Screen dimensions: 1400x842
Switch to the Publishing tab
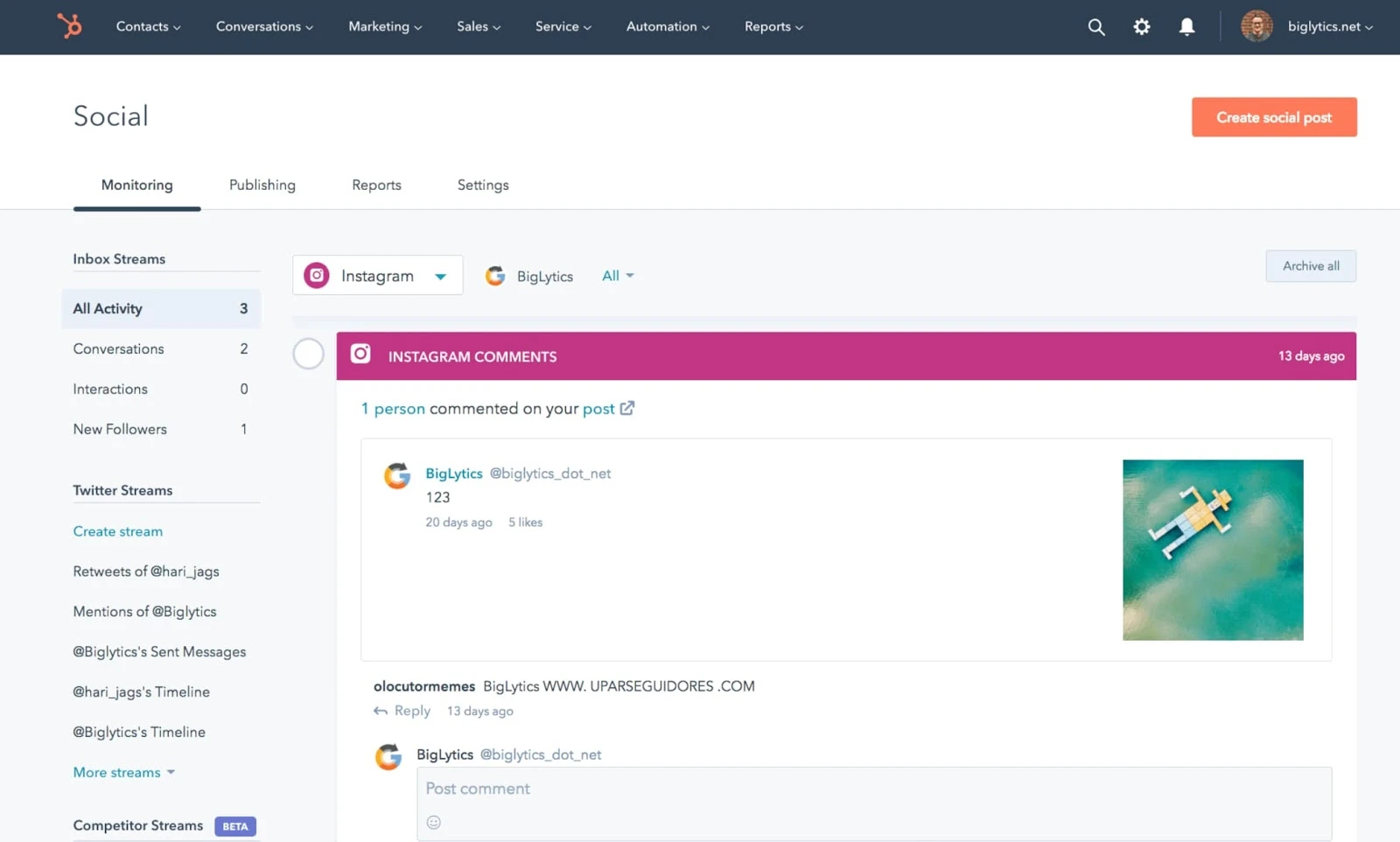pos(262,185)
